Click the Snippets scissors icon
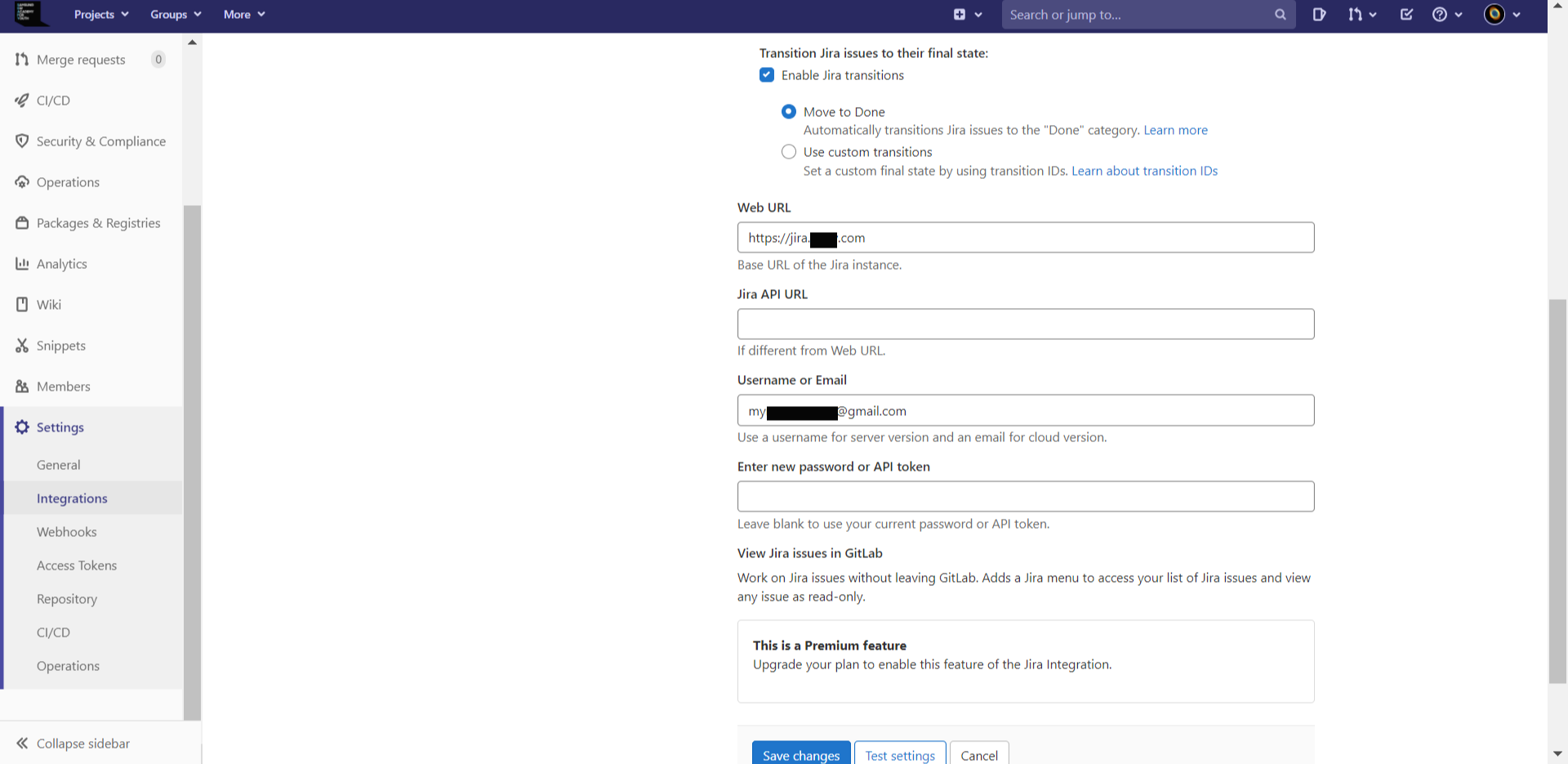Viewport: 1568px width, 764px height. [22, 346]
